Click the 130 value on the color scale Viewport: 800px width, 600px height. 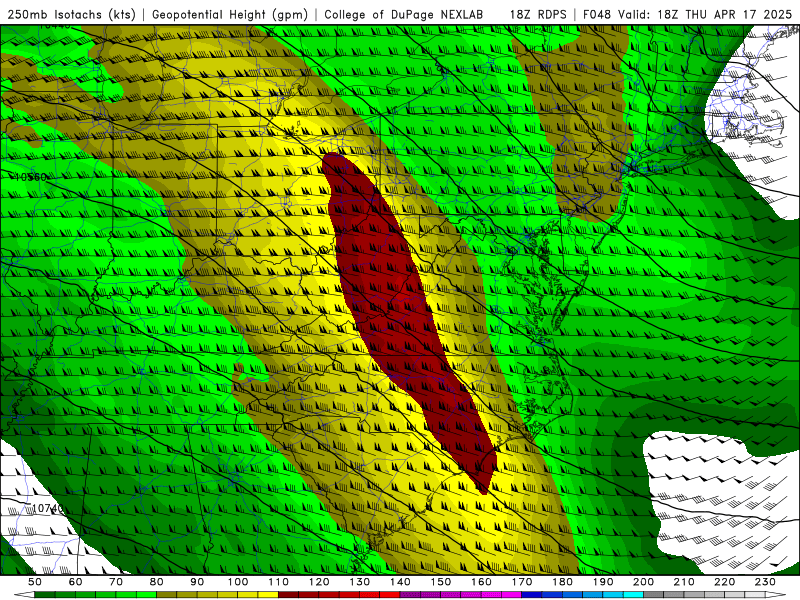[x=360, y=582]
